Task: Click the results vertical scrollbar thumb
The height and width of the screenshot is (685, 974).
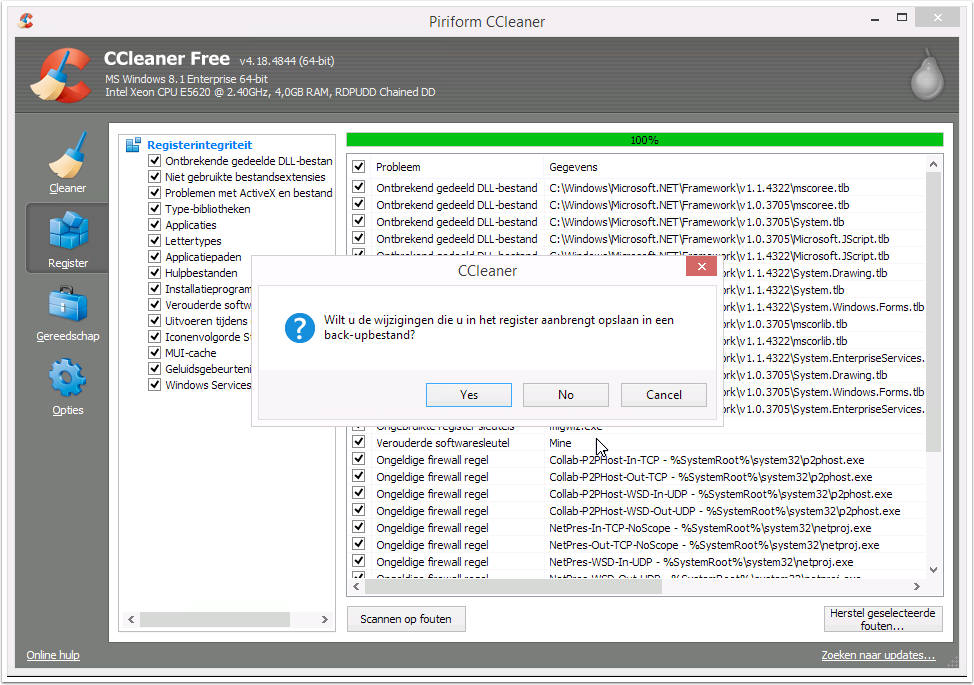Action: 933,312
